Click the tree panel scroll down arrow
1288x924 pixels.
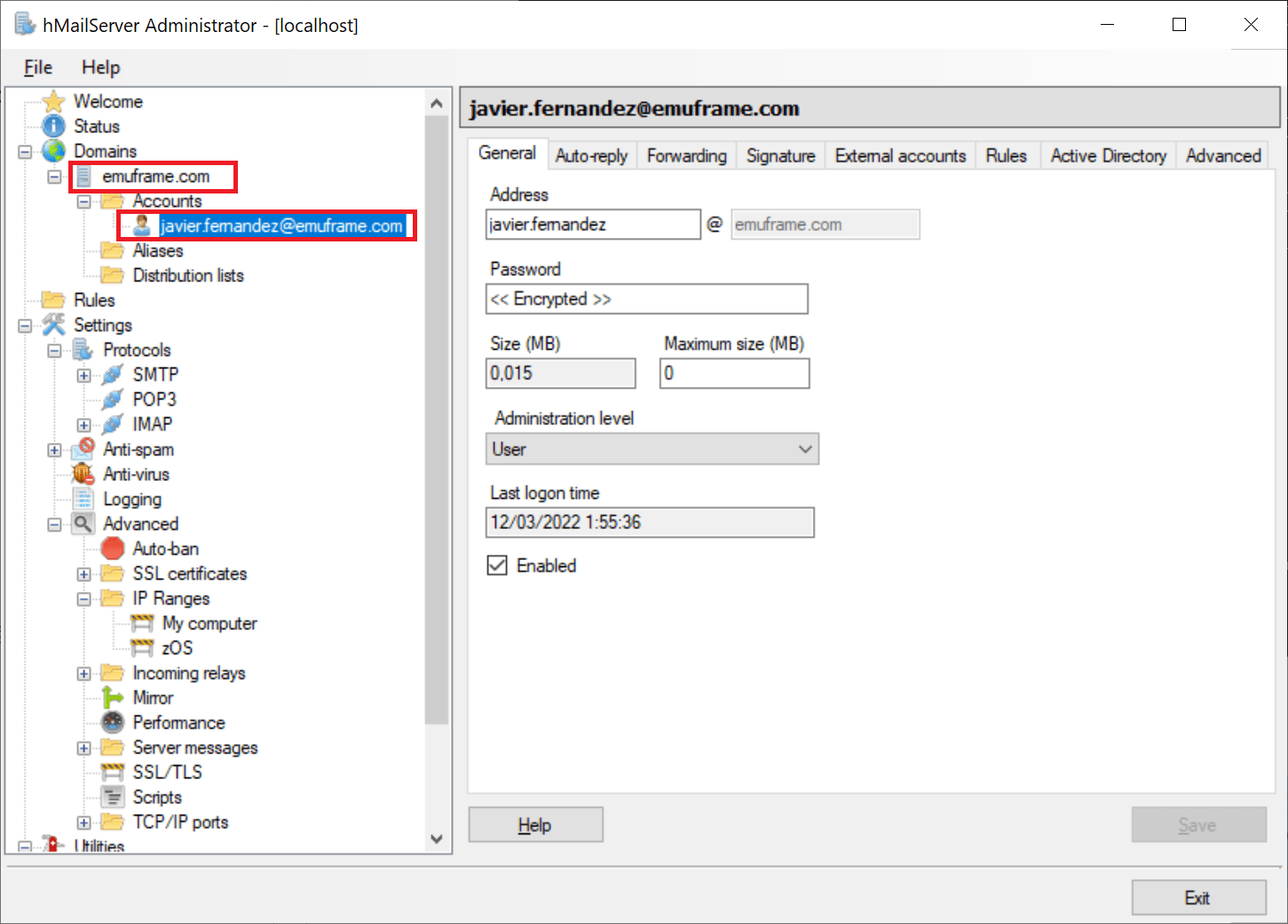pyautogui.click(x=436, y=838)
